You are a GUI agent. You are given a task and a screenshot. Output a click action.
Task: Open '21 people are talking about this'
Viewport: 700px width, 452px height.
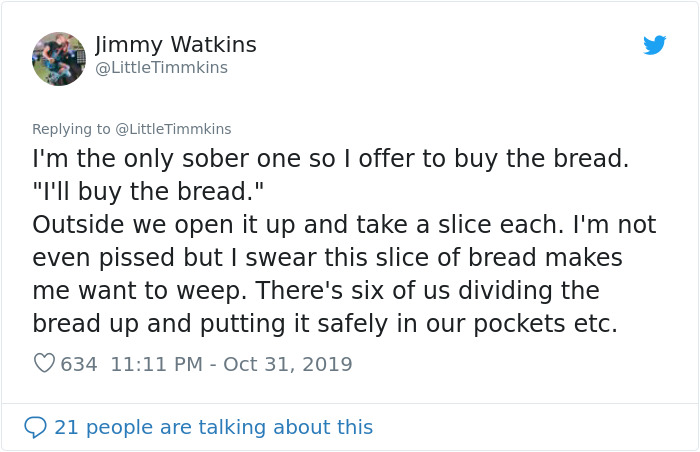213,427
